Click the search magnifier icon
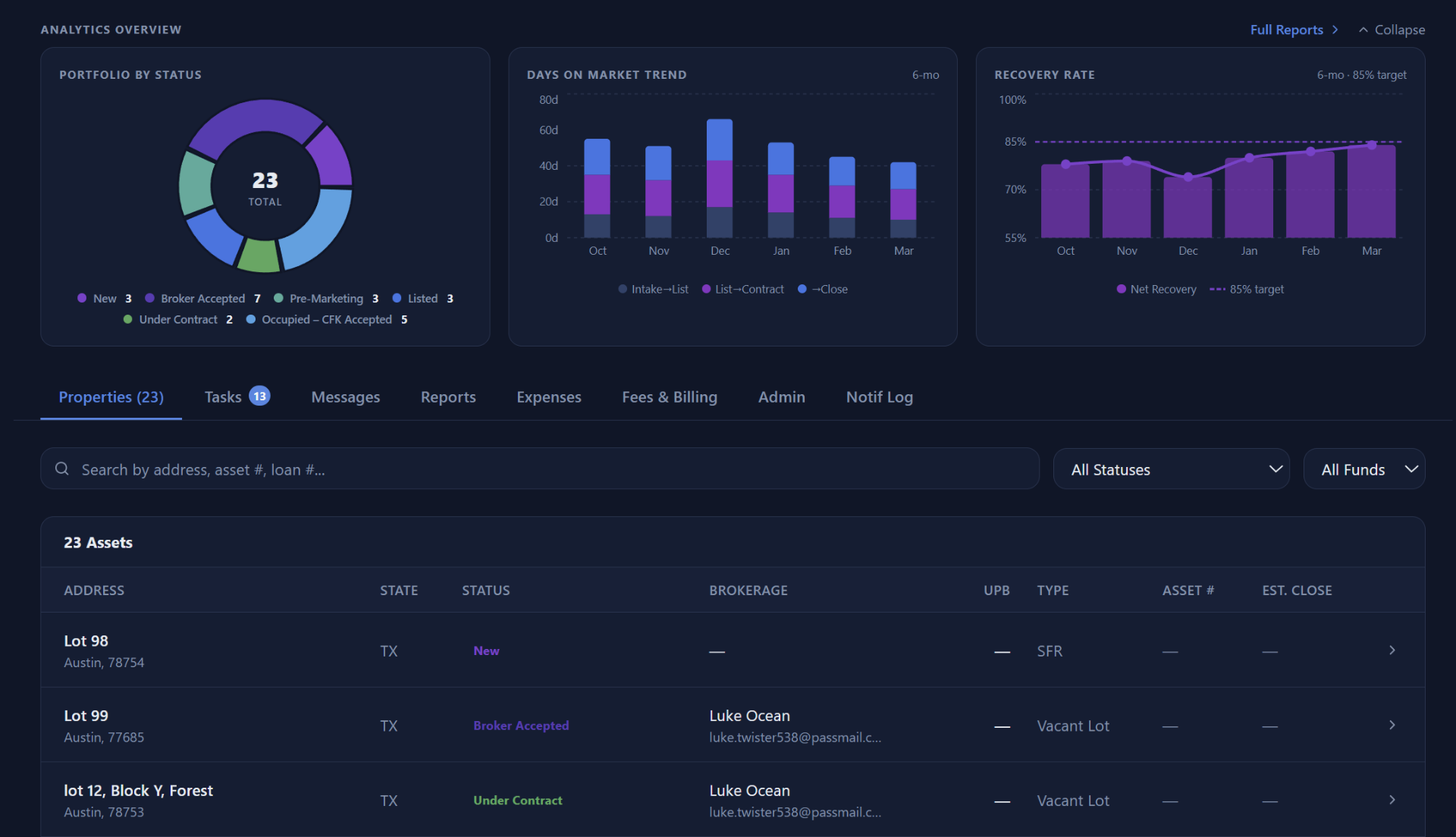1456x837 pixels. (x=62, y=469)
